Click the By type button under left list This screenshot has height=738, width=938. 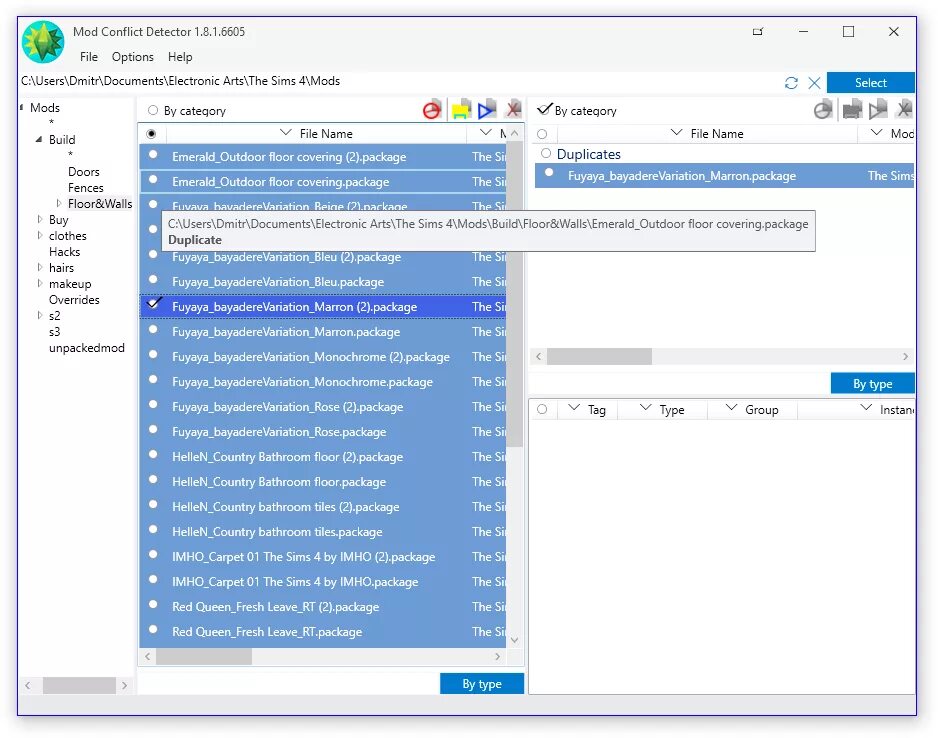pos(482,684)
